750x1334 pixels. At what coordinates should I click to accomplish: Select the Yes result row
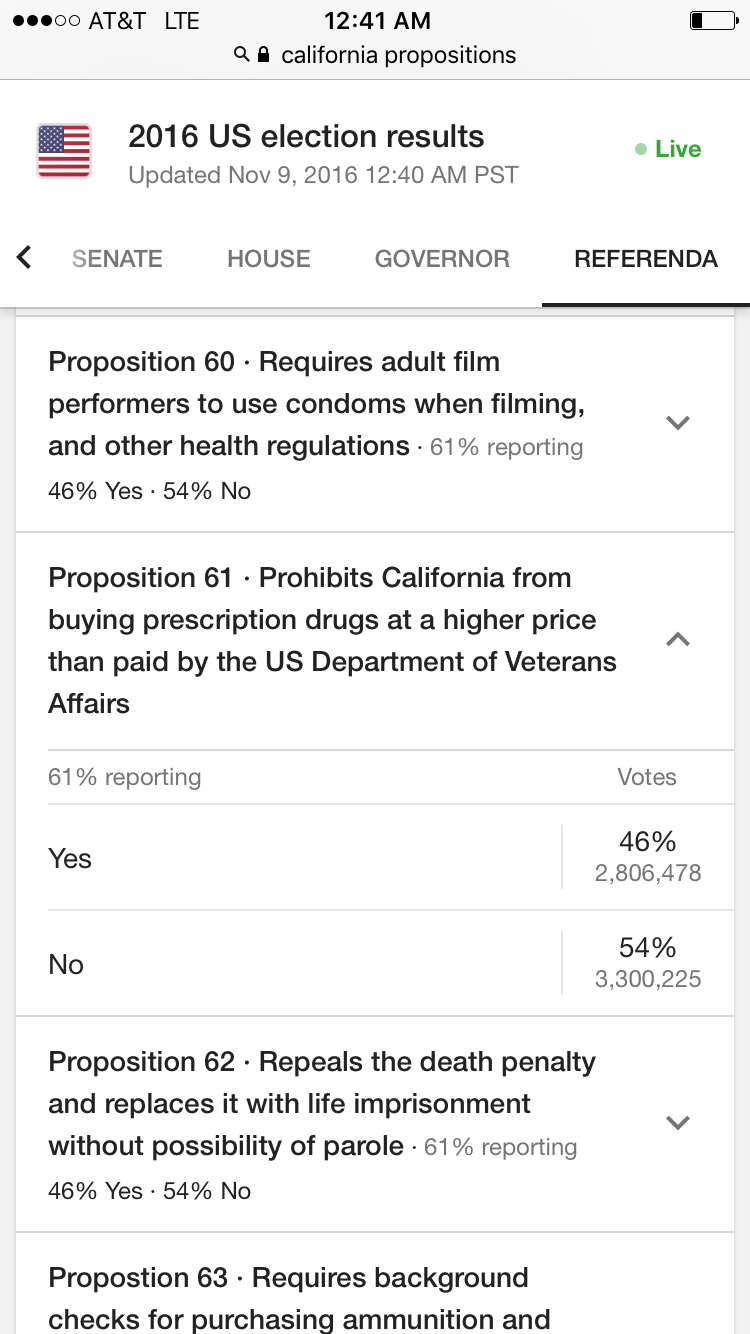click(x=375, y=858)
